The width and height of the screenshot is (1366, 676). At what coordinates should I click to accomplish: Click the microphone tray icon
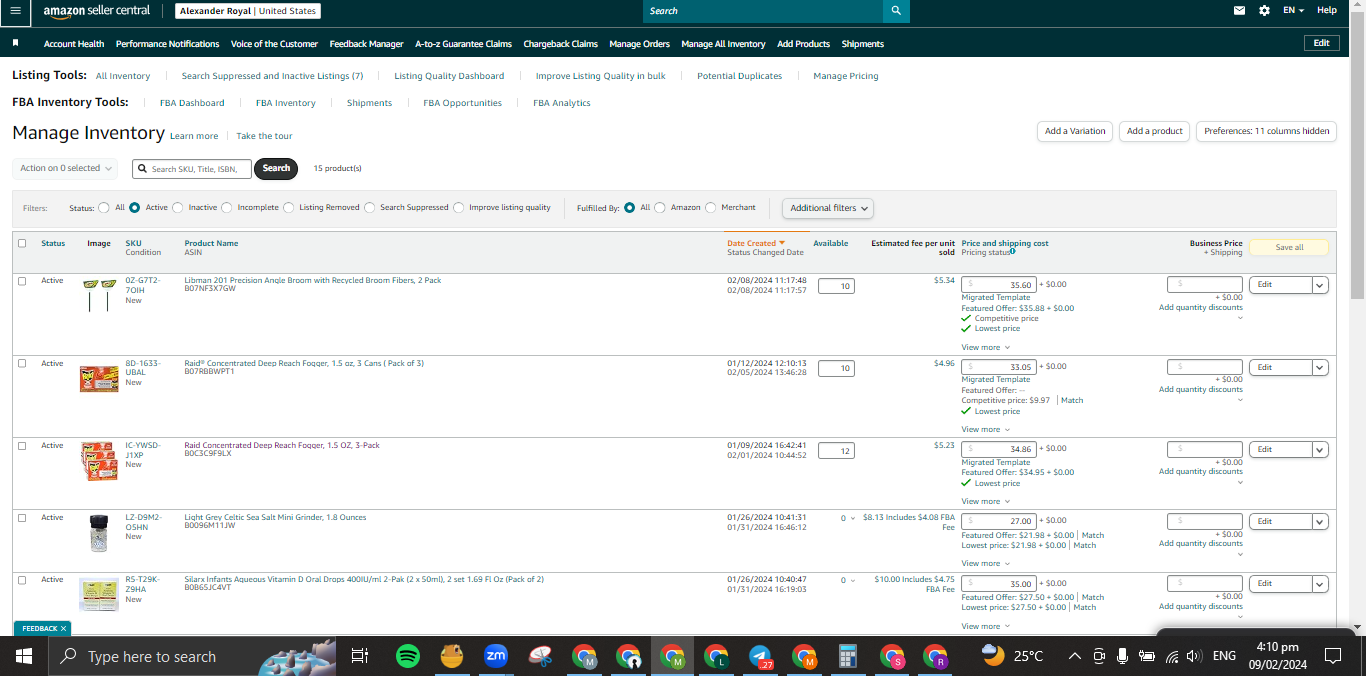coord(1123,656)
